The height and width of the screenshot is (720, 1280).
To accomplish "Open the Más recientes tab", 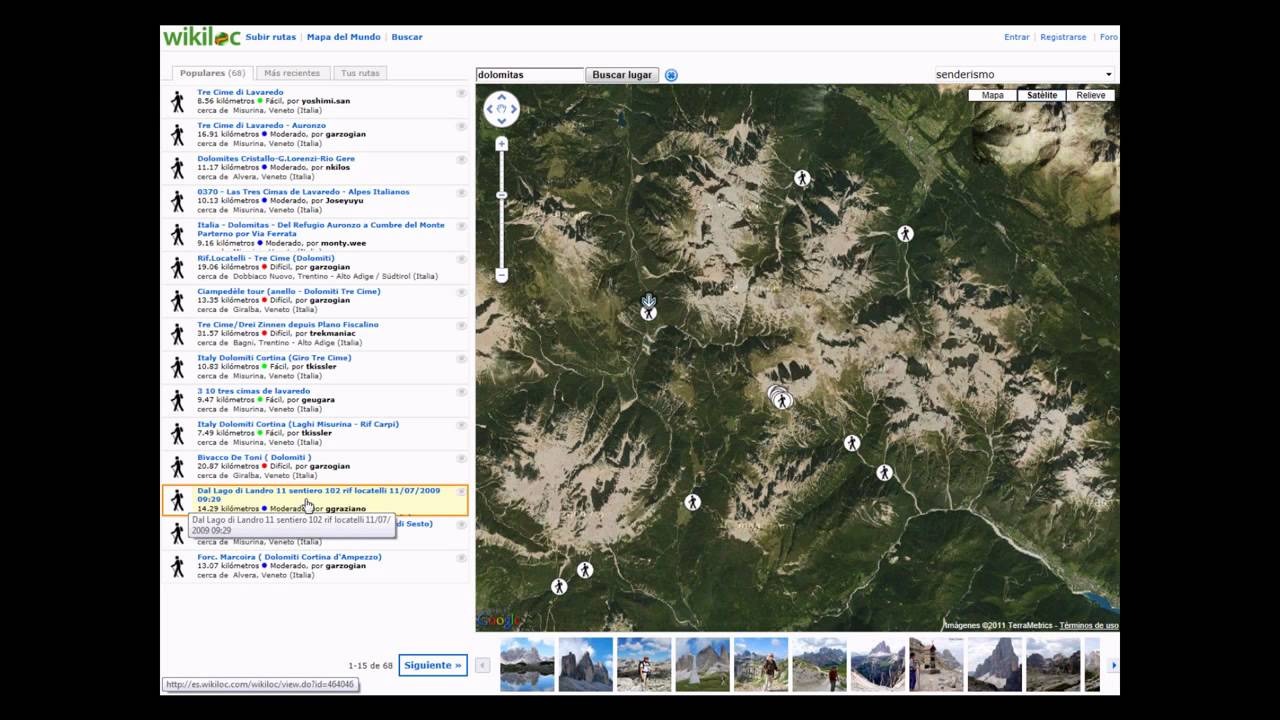I will 292,73.
